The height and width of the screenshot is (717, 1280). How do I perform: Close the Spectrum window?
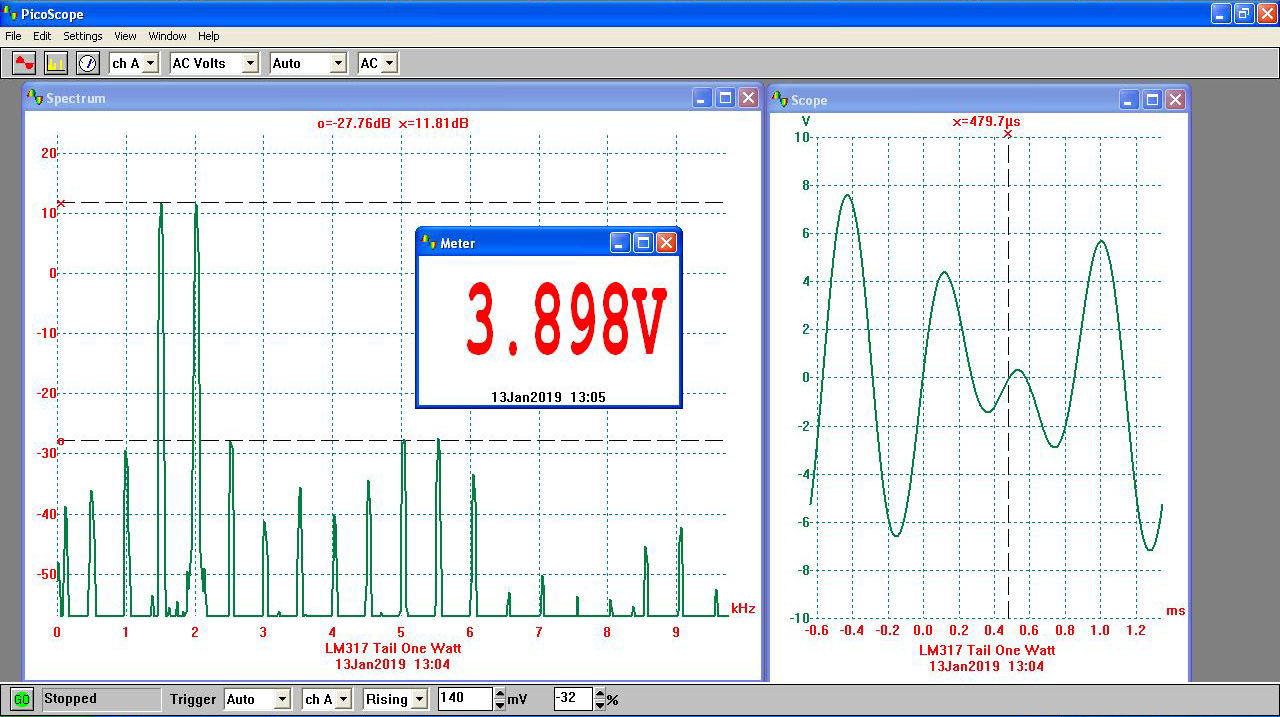(x=747, y=98)
